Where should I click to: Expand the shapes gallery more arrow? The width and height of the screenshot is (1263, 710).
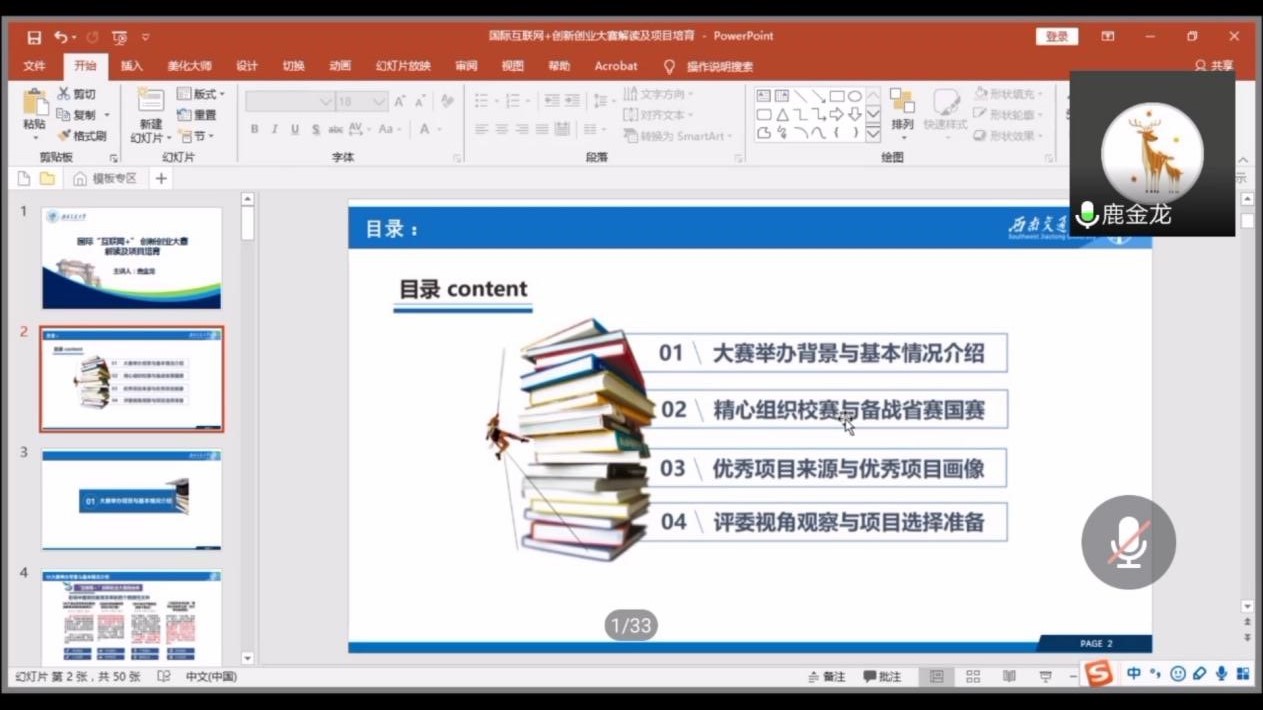(x=873, y=134)
